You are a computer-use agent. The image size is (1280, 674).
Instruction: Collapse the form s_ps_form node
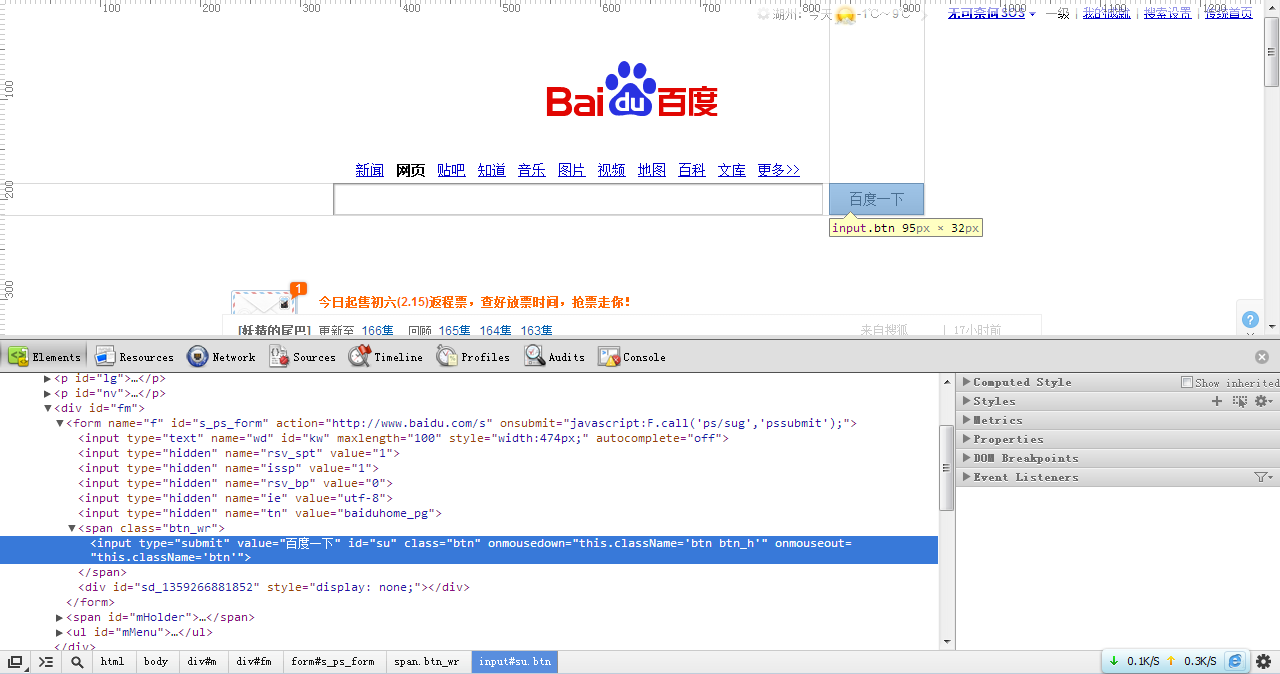coord(60,424)
